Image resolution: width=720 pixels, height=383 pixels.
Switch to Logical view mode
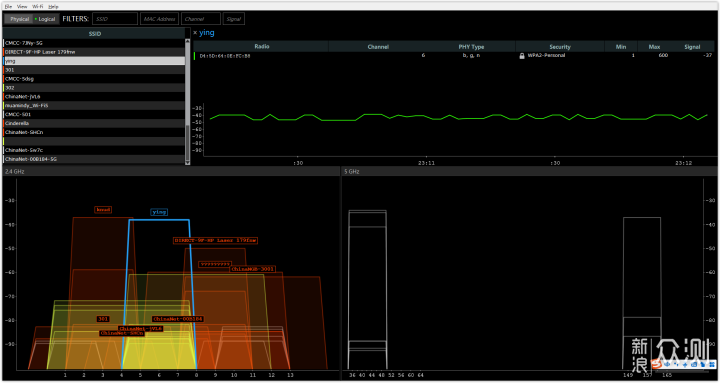click(45, 19)
